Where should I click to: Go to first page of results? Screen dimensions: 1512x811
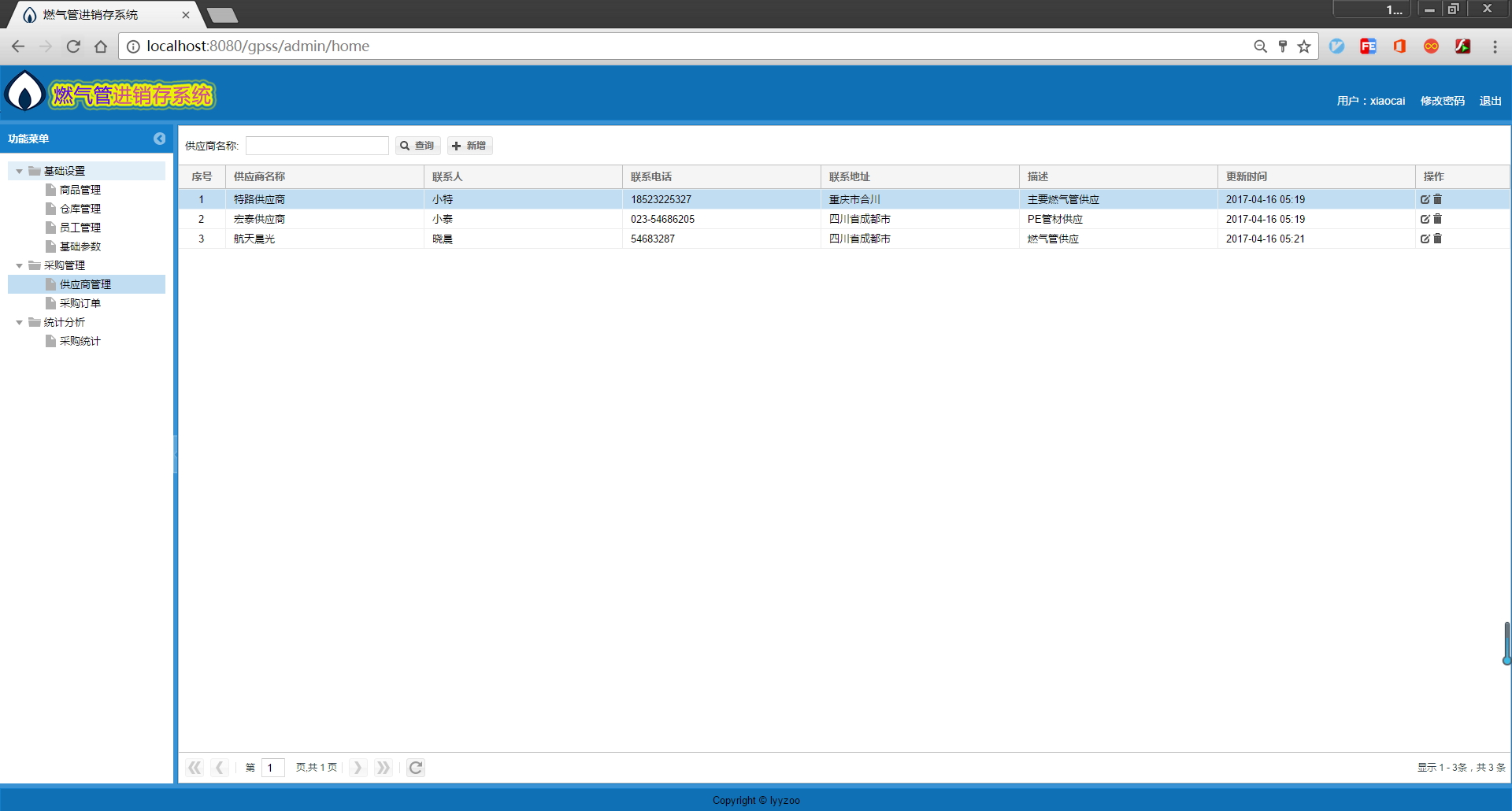[x=195, y=768]
